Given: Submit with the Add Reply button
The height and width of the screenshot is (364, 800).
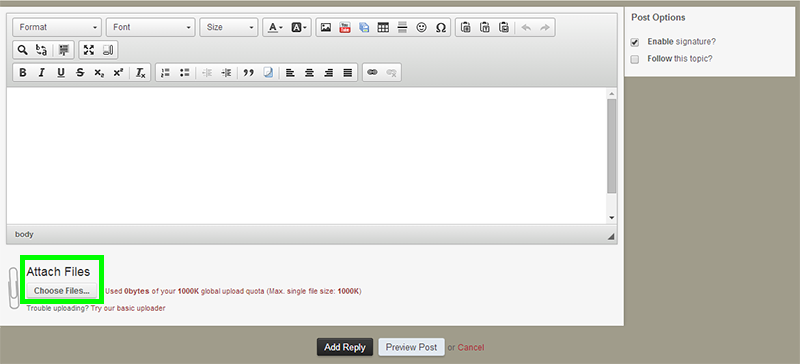Looking at the screenshot, I should click(x=345, y=347).
